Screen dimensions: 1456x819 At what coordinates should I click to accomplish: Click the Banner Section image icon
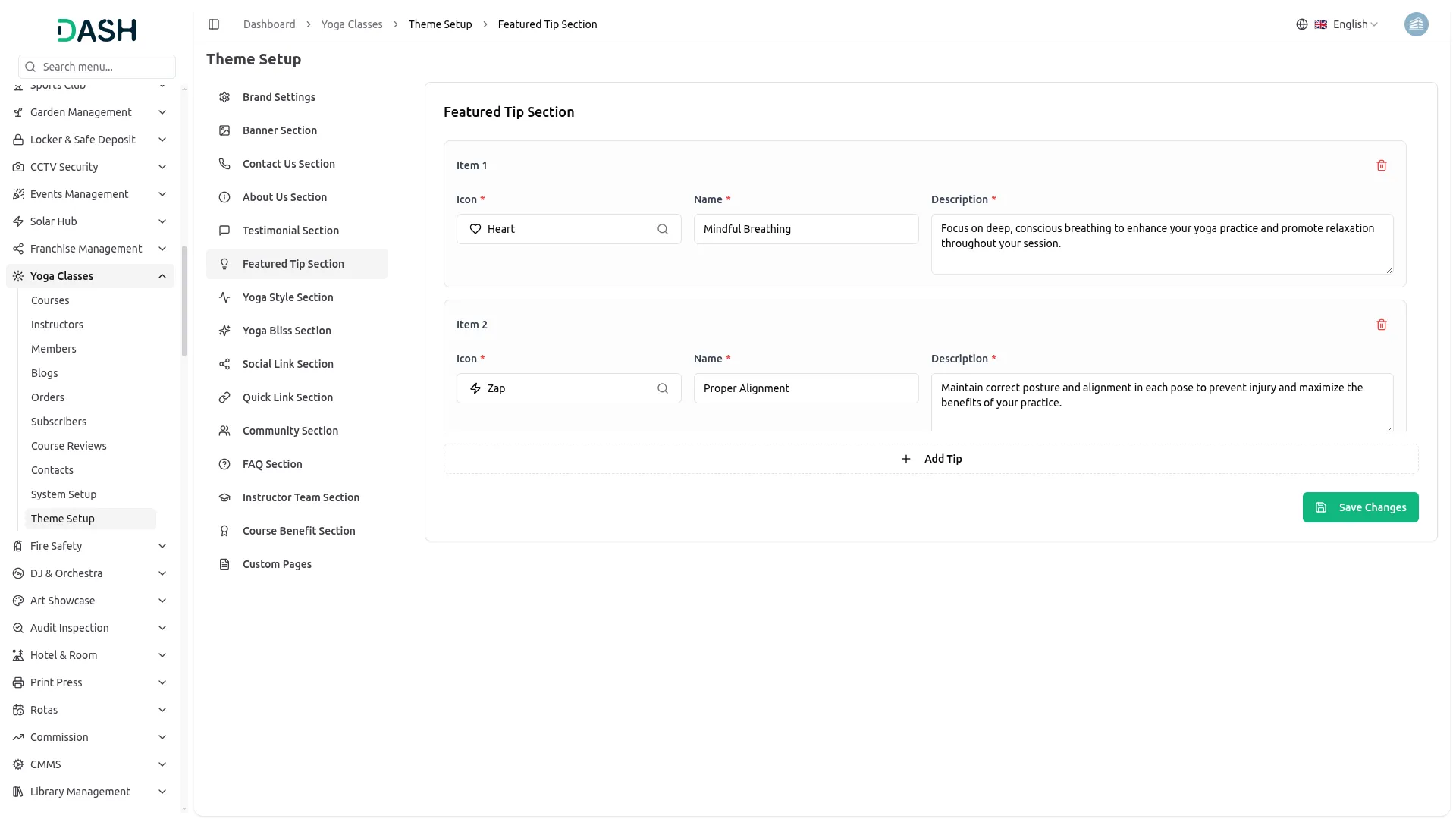pos(224,130)
